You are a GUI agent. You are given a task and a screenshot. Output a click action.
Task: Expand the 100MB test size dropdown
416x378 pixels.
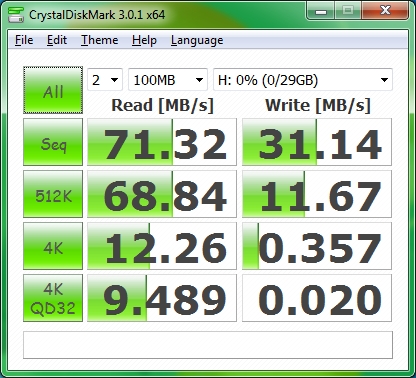tap(168, 80)
